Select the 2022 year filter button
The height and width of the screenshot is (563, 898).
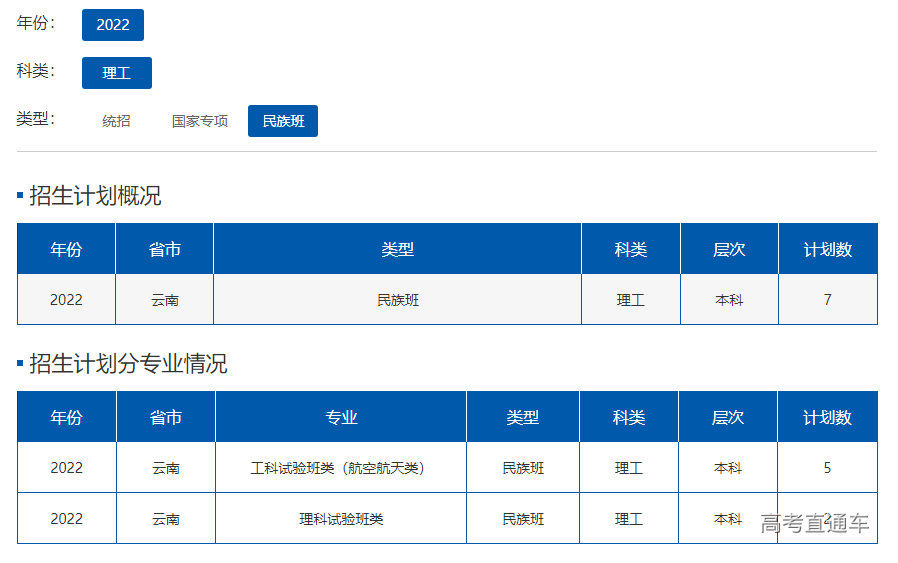pyautogui.click(x=113, y=25)
